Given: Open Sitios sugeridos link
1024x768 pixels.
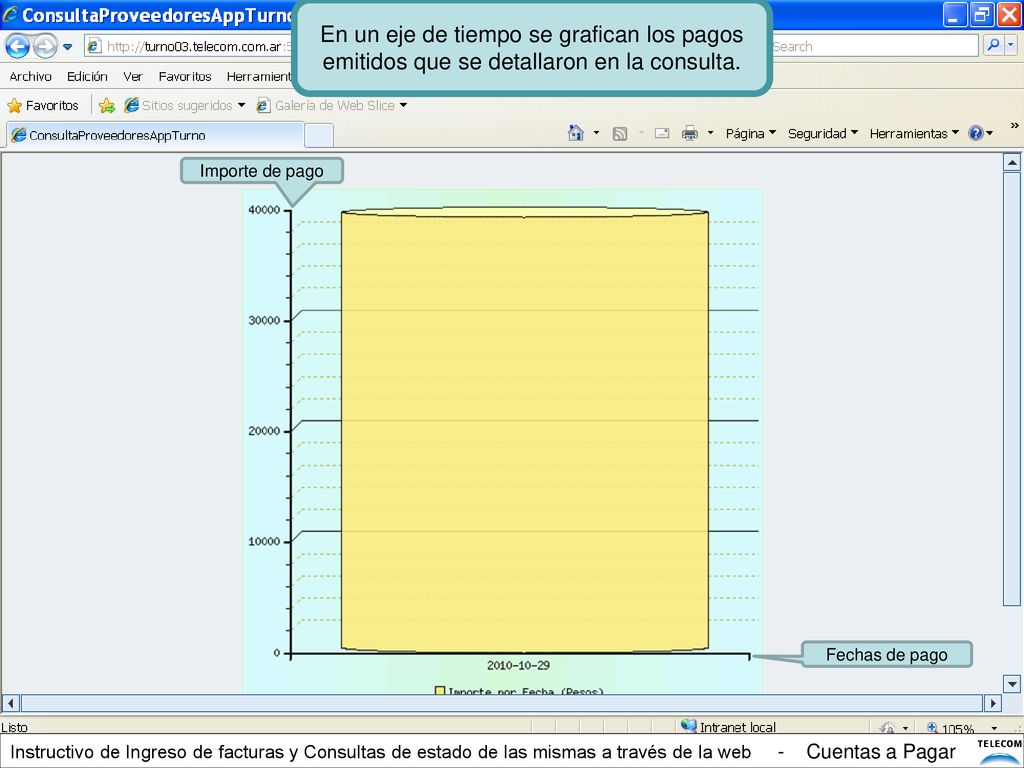Looking at the screenshot, I should pos(187,105).
